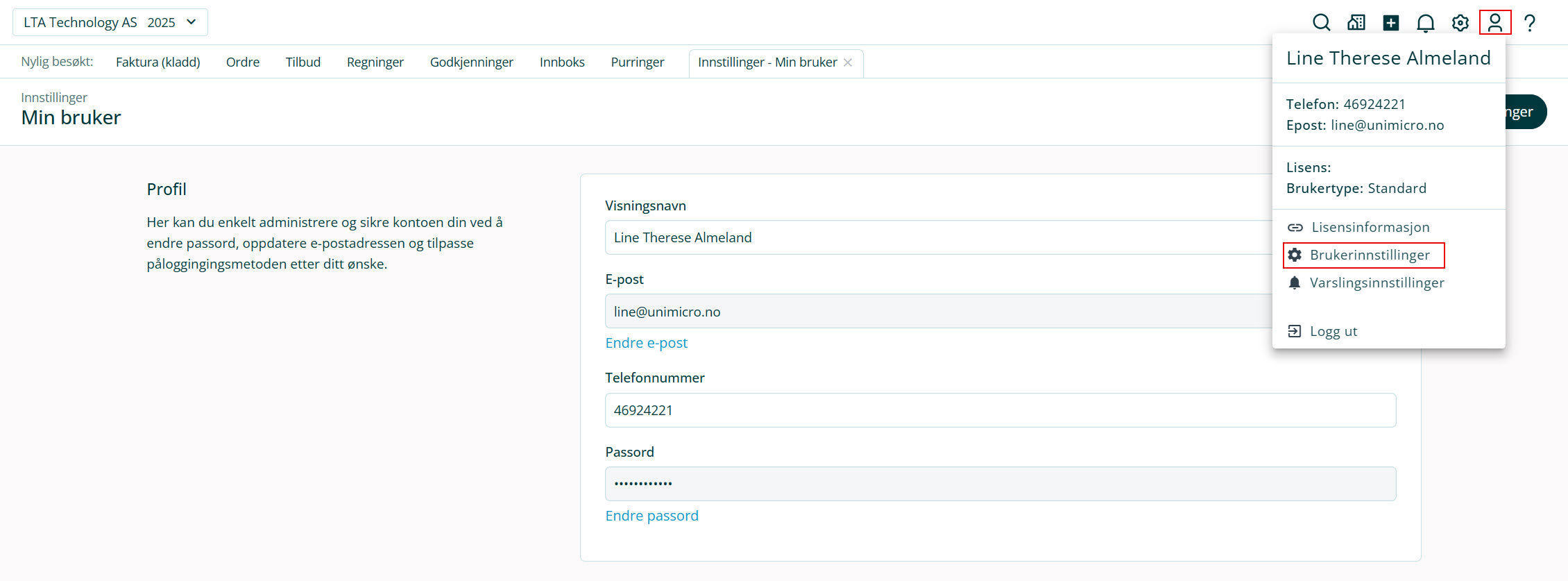This screenshot has width=1568, height=581.
Task: Click the company dashboard building icon
Action: click(1356, 23)
